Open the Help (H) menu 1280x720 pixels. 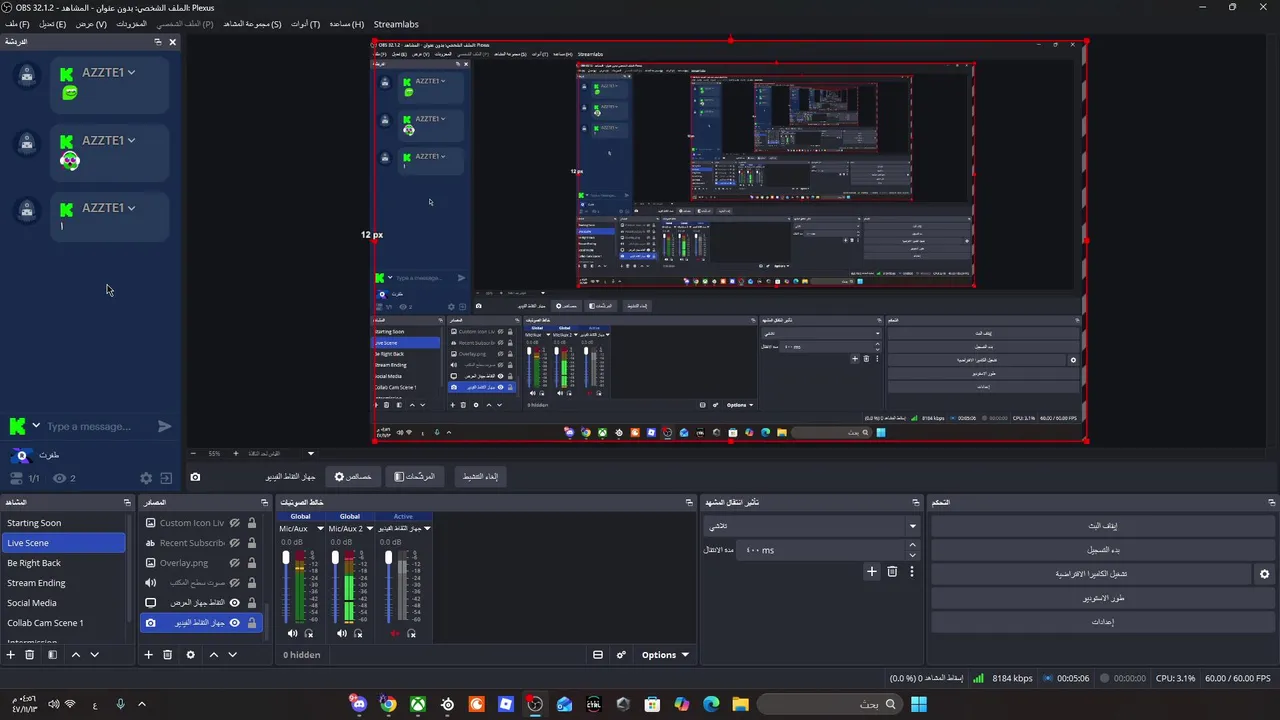(x=346, y=24)
